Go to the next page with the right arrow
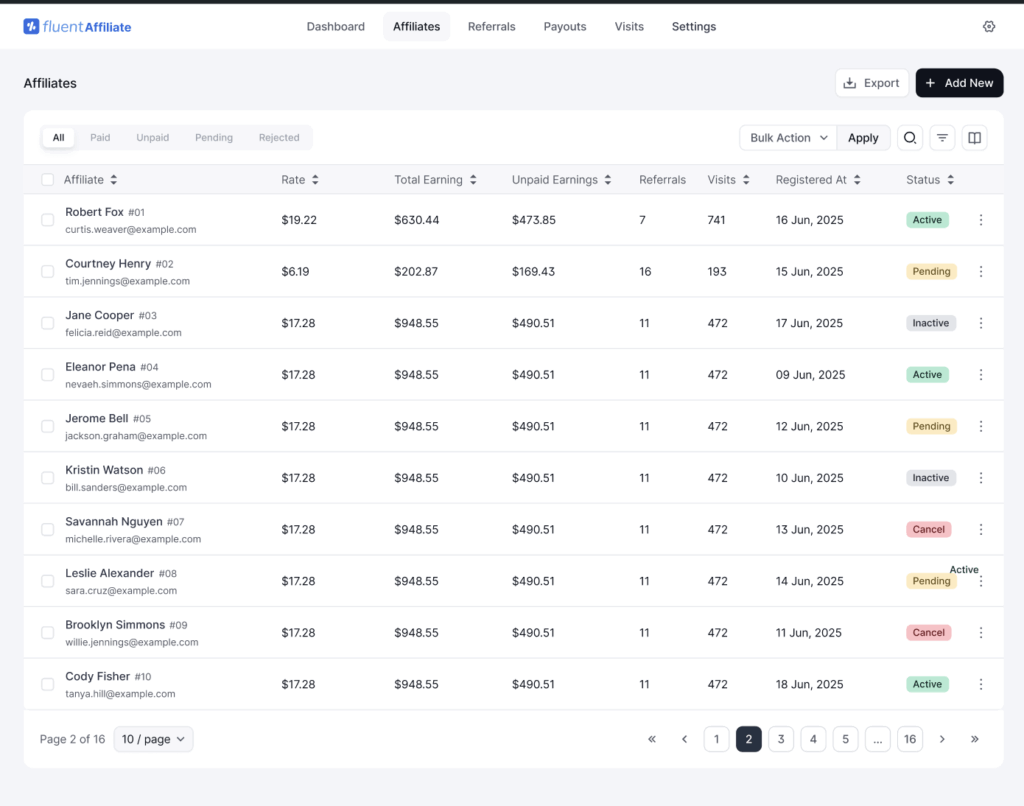 [942, 739]
